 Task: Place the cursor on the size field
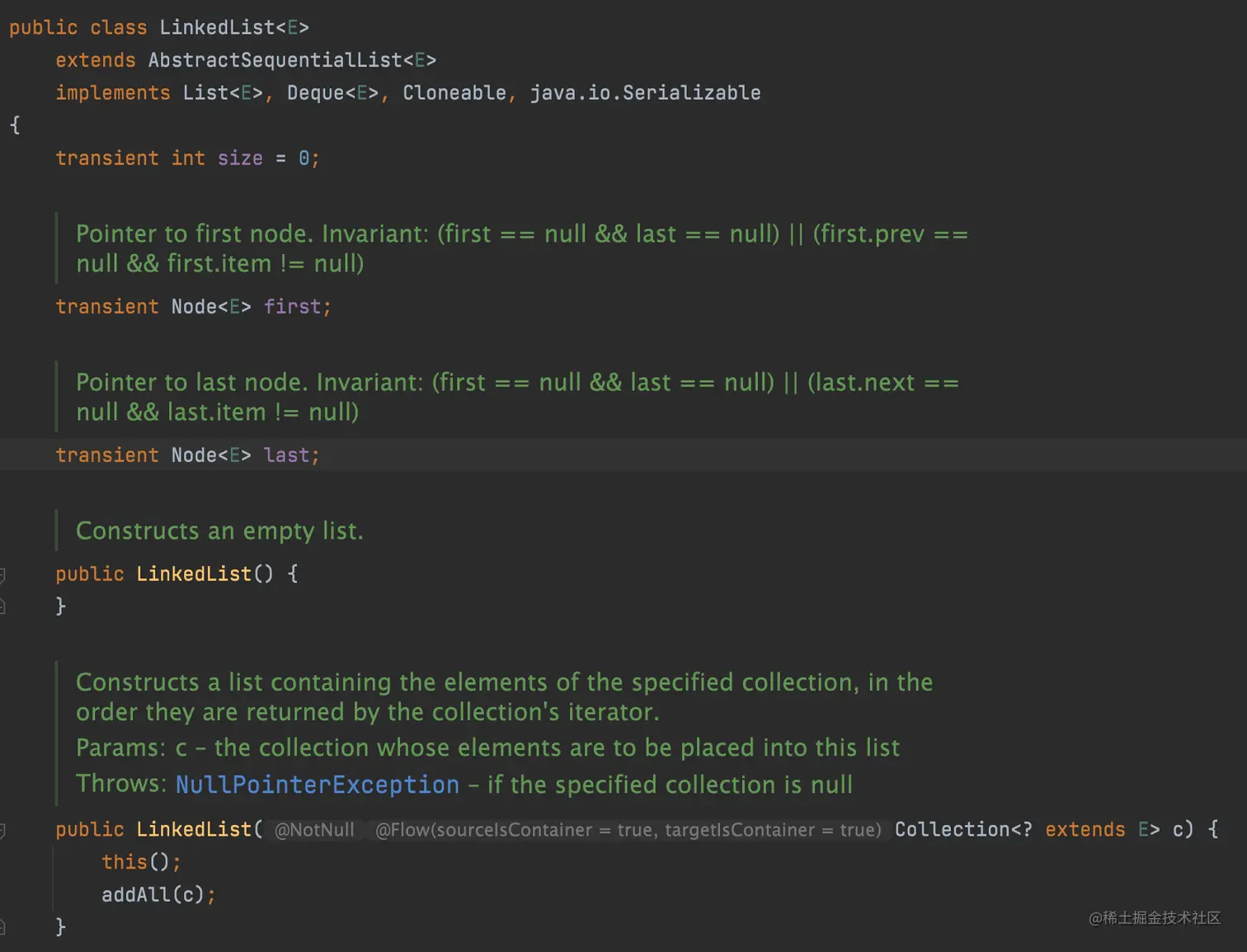240,158
